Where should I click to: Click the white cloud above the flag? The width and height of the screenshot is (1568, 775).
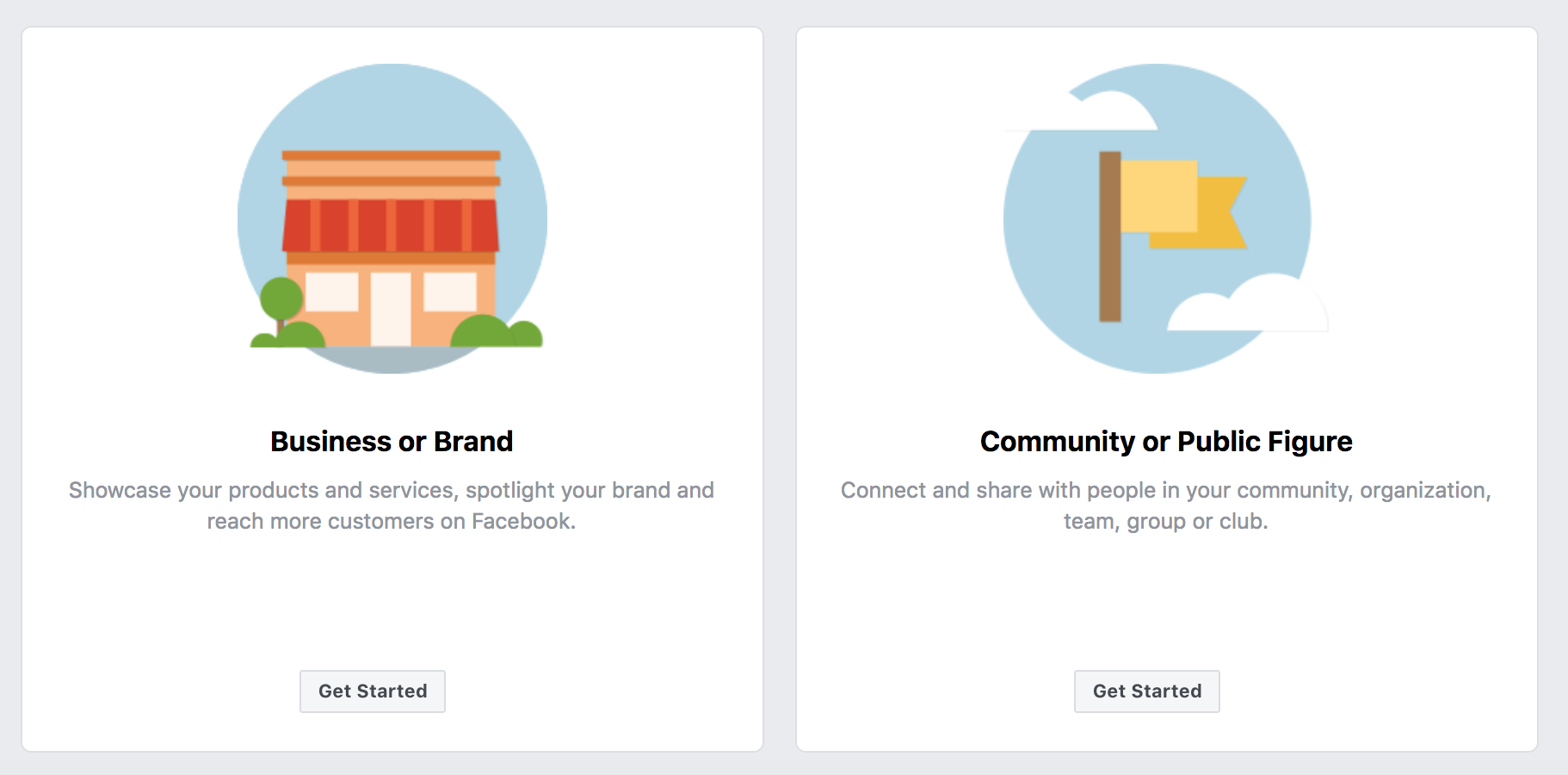point(1110,112)
